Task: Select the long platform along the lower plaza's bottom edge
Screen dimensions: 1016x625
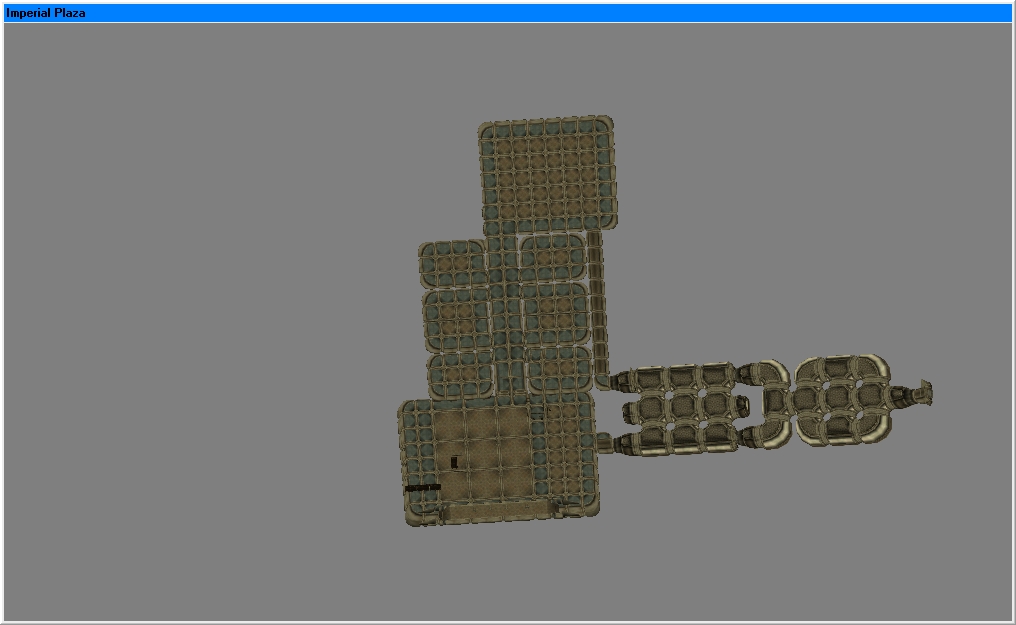Action: coord(499,510)
